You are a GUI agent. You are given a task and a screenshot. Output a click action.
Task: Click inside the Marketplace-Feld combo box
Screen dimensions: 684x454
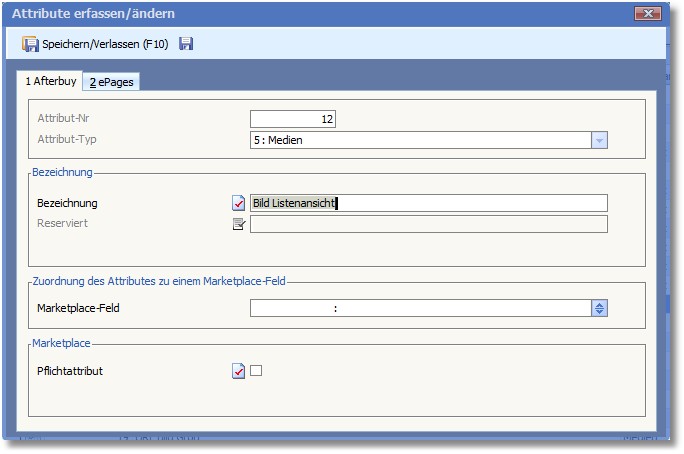420,308
